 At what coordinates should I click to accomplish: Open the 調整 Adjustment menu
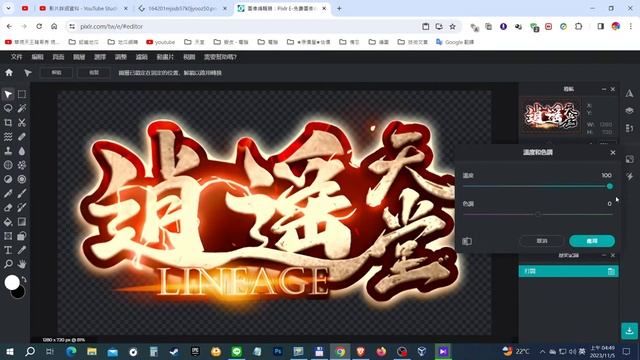point(121,57)
